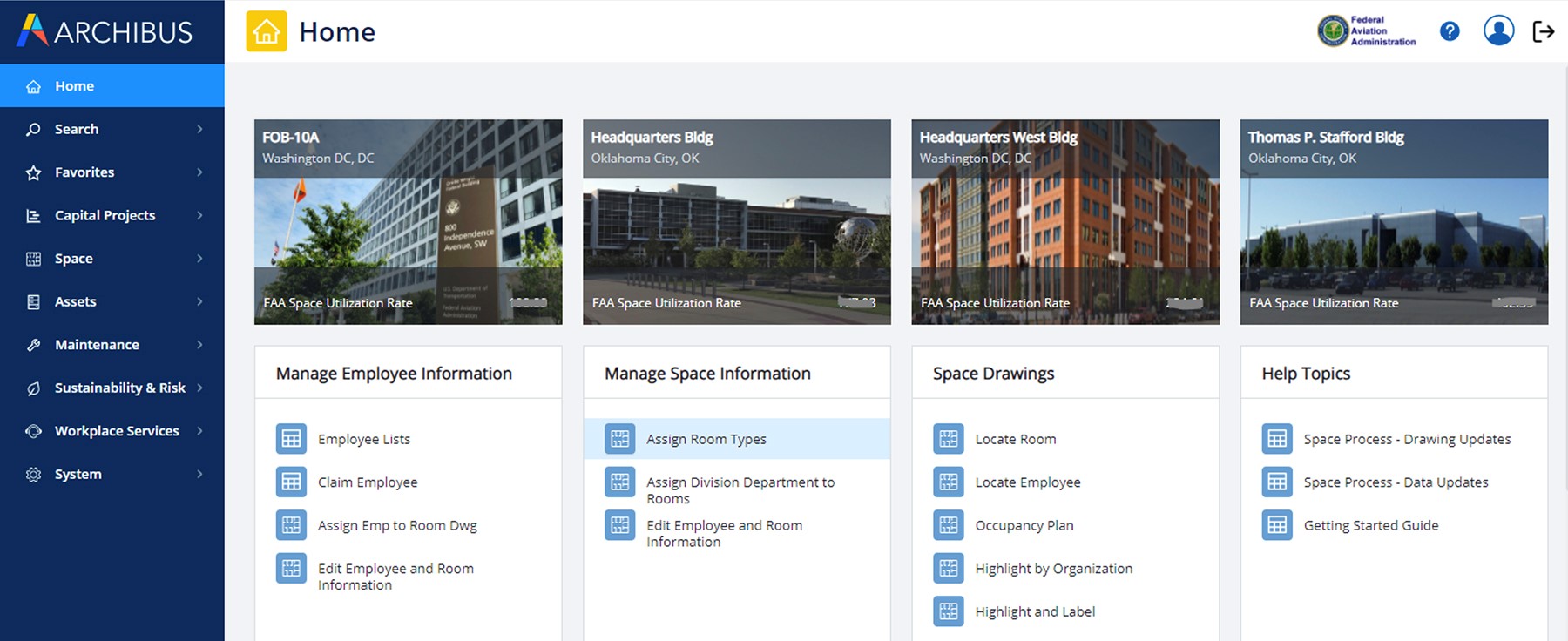Open the Assign Room Types link
Image resolution: width=1568 pixels, height=641 pixels.
[x=706, y=440]
